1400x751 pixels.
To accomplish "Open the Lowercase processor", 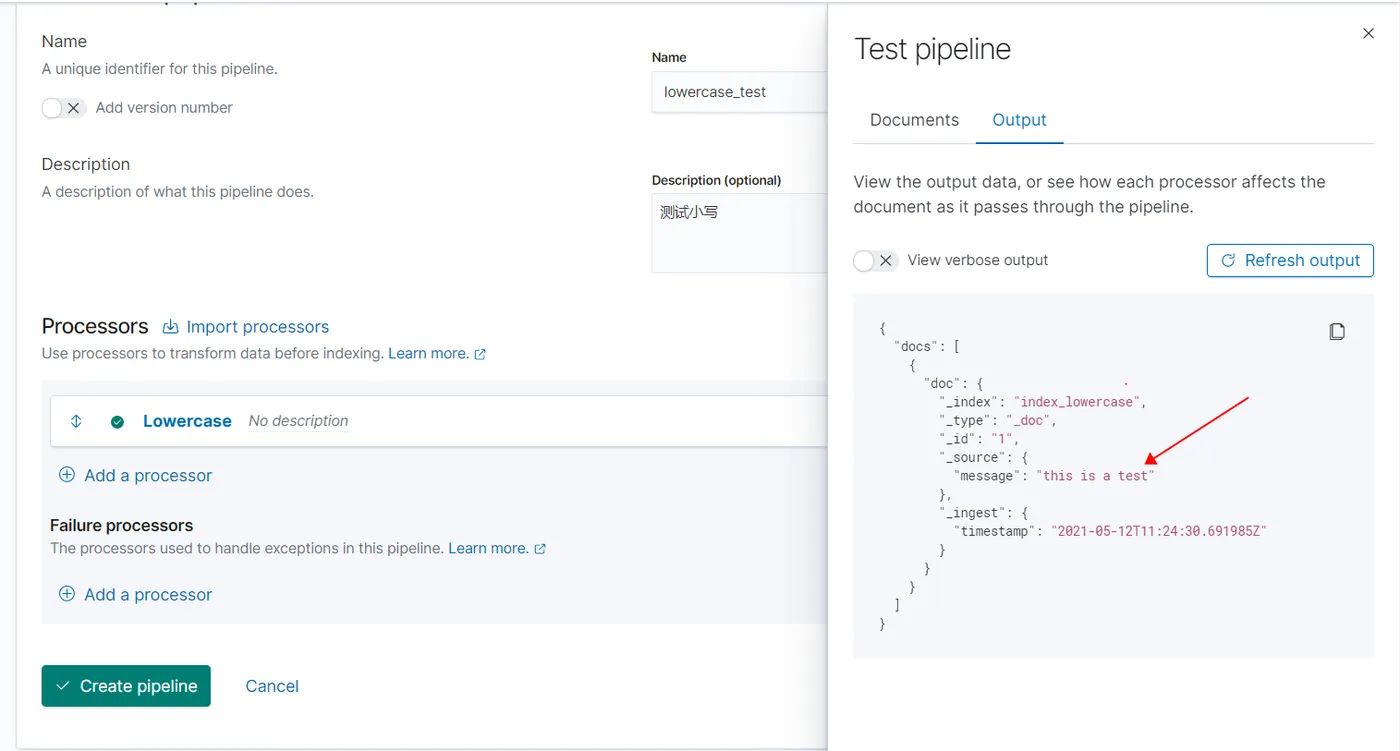I will [187, 421].
